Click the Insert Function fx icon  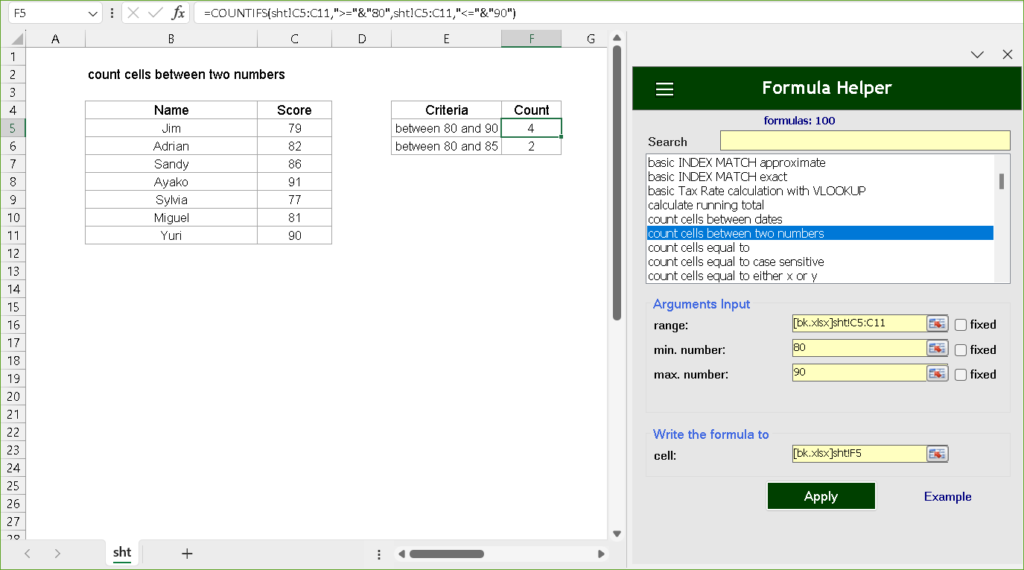click(x=178, y=13)
